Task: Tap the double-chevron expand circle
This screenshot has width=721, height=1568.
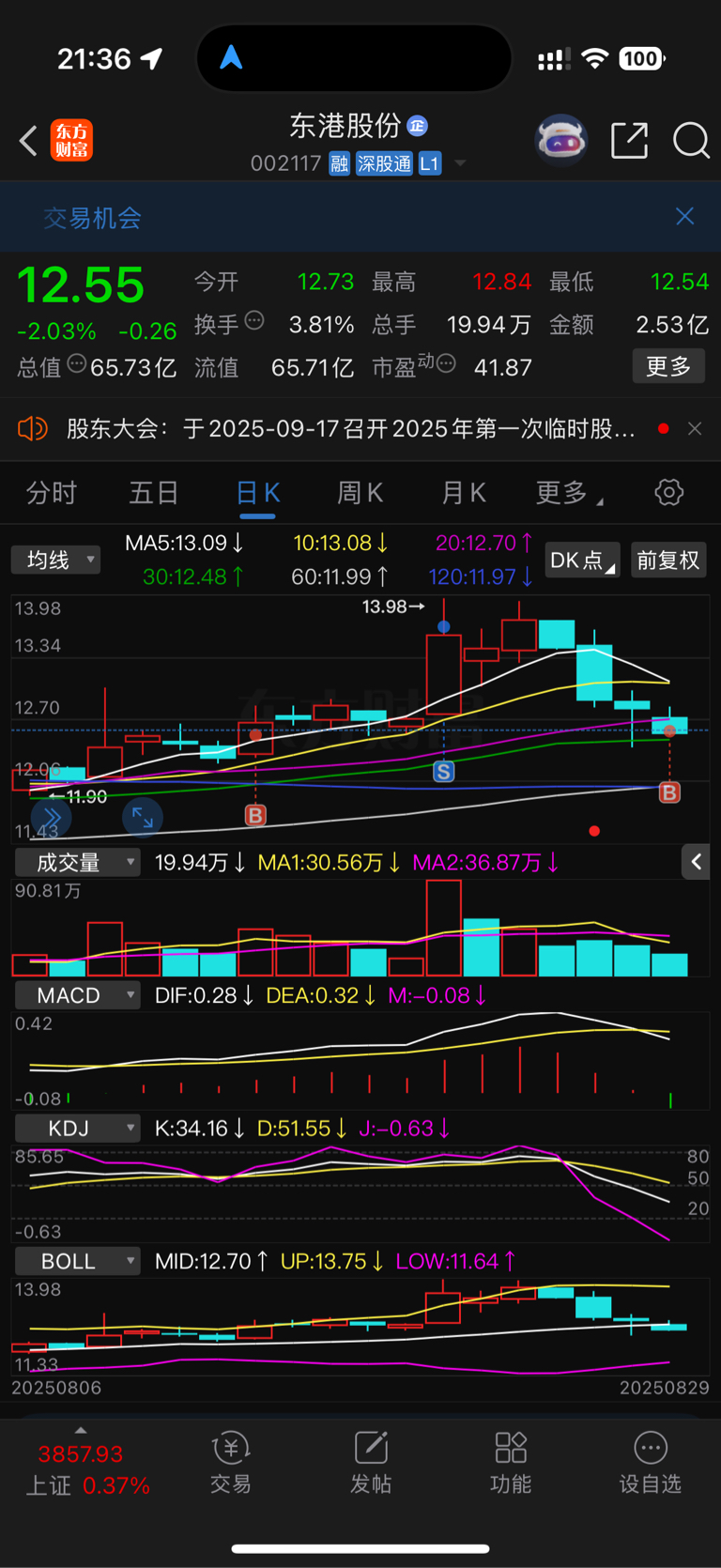Action: coord(51,819)
